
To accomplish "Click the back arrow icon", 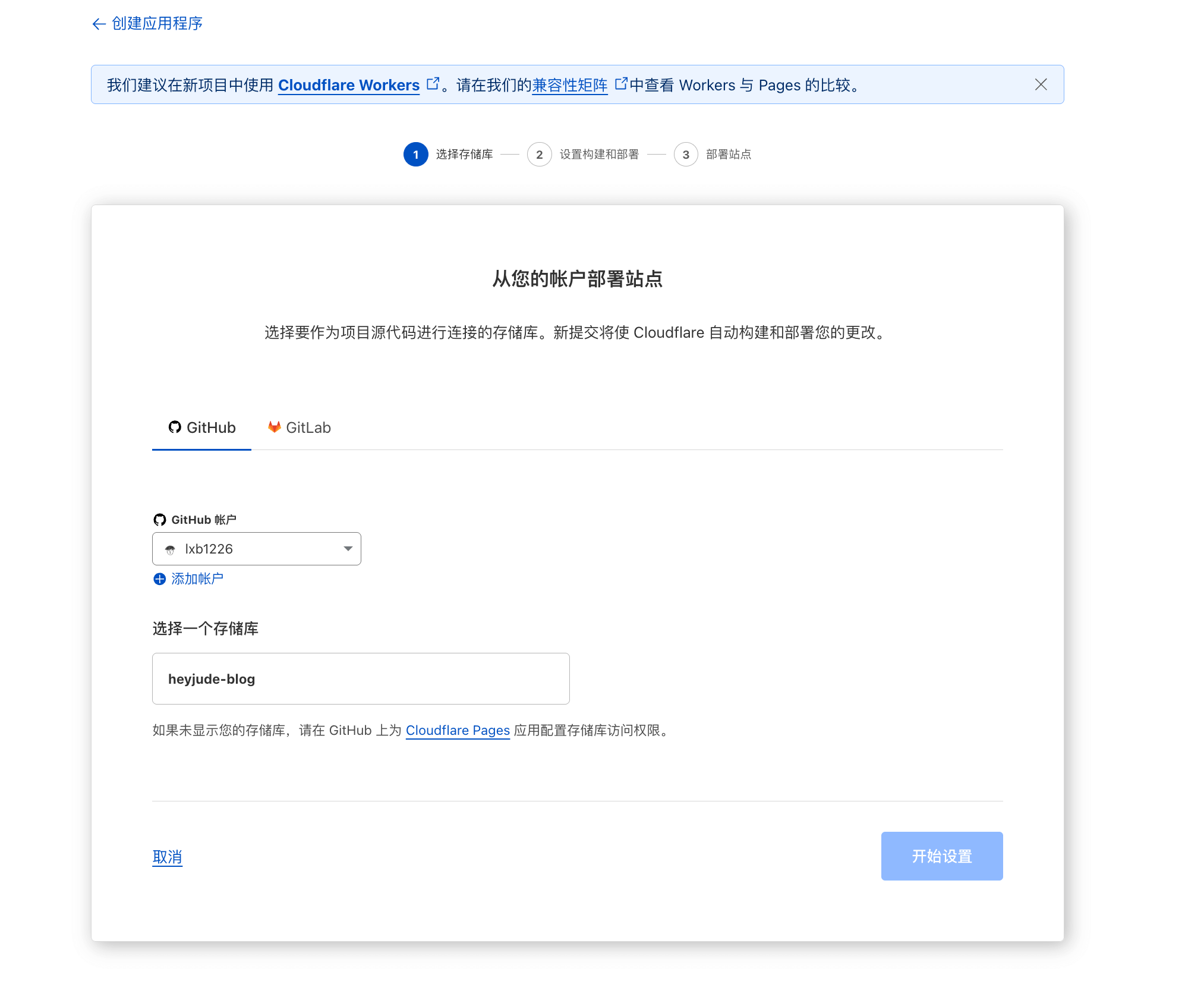I will pos(99,24).
